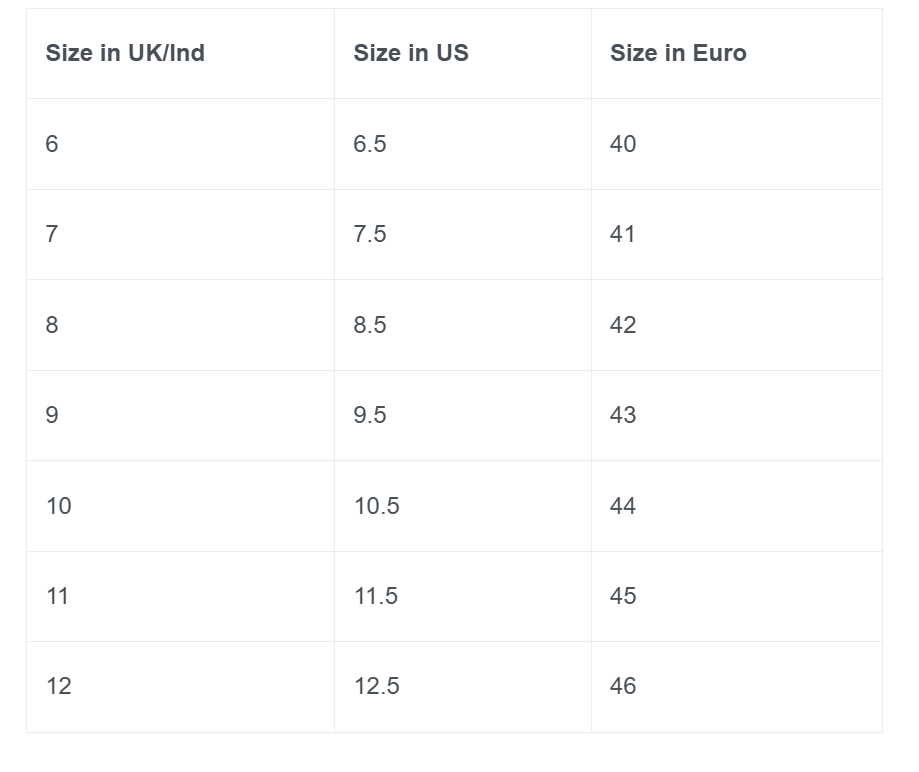Select the Euro size 43 cell
The height and width of the screenshot is (772, 919).
[623, 415]
